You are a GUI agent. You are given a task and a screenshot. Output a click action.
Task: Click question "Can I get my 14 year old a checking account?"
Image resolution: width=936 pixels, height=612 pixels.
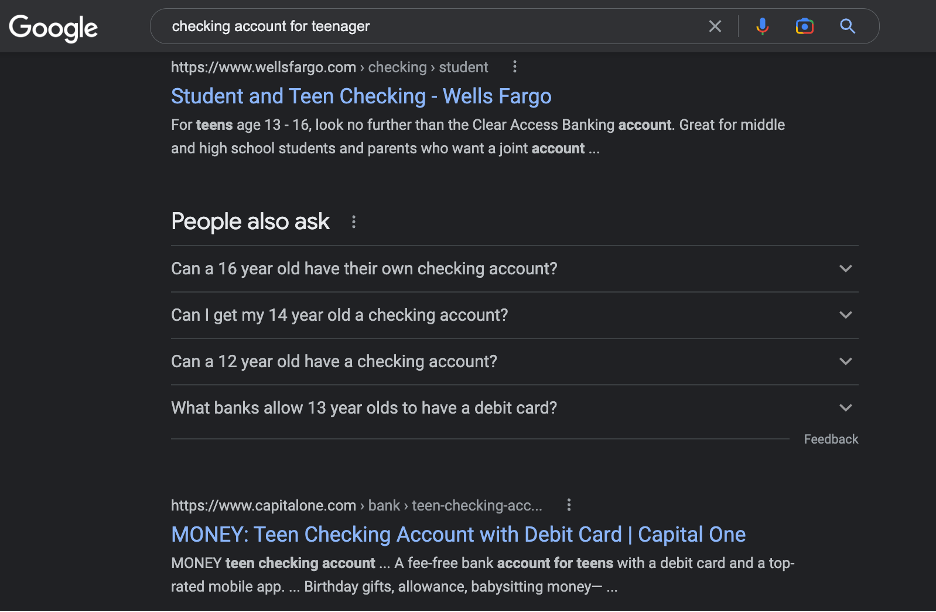340,315
